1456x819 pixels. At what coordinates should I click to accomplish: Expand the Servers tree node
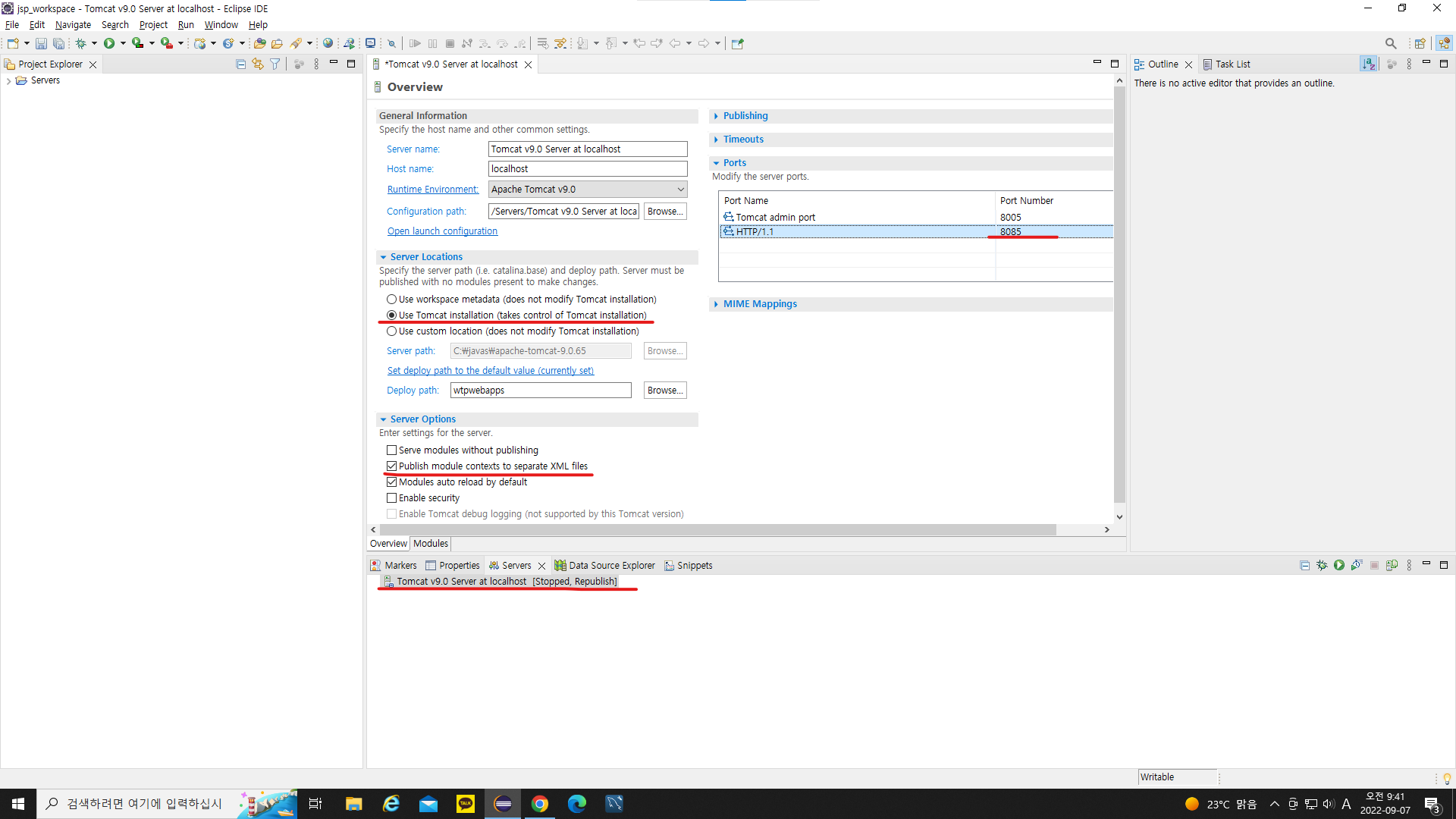tap(8, 80)
